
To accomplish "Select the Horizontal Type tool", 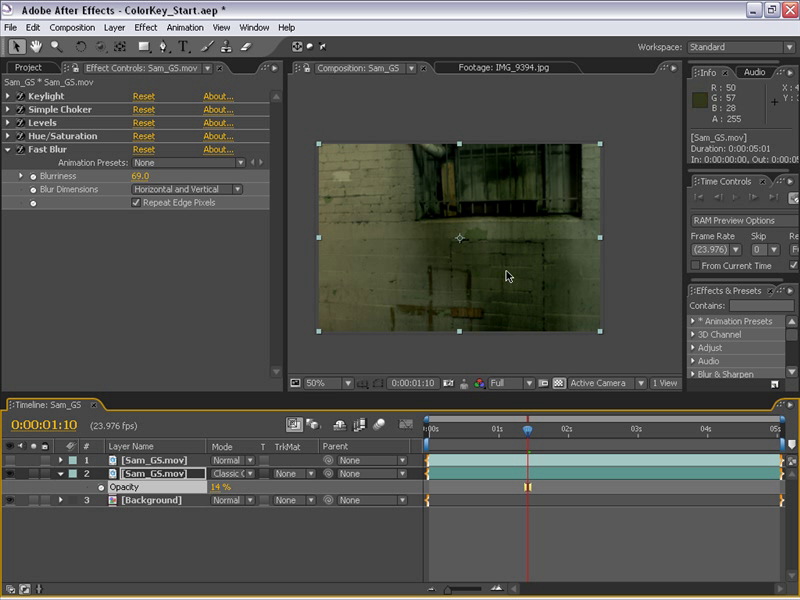I will [184, 46].
